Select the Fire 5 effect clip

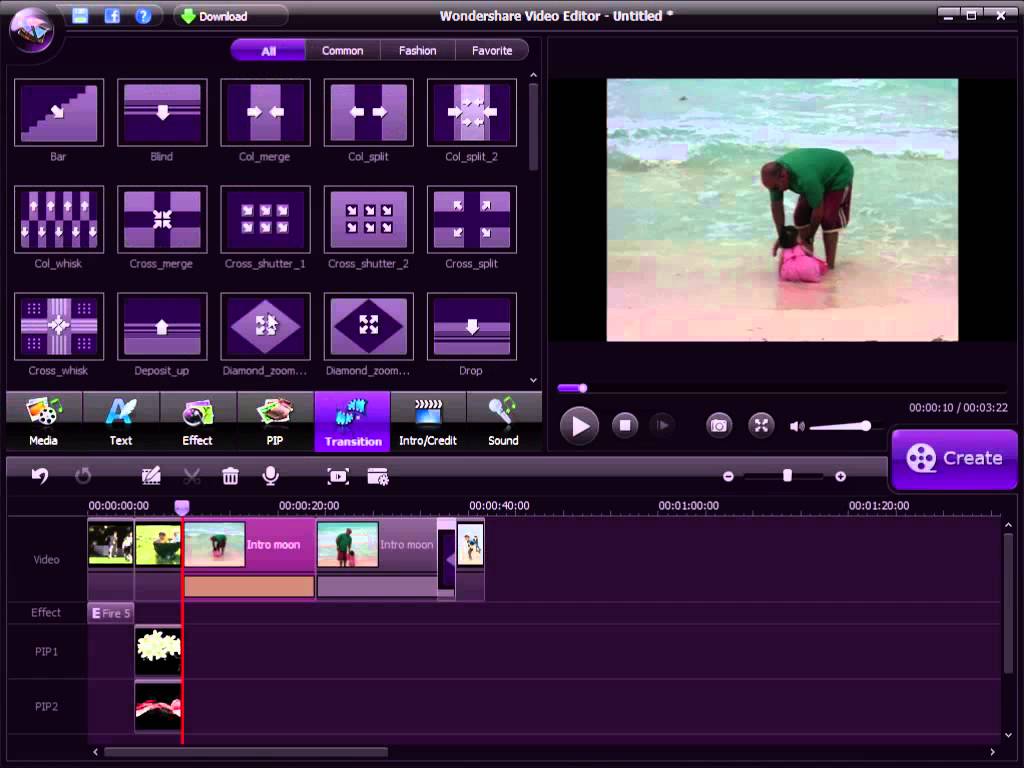coord(110,613)
